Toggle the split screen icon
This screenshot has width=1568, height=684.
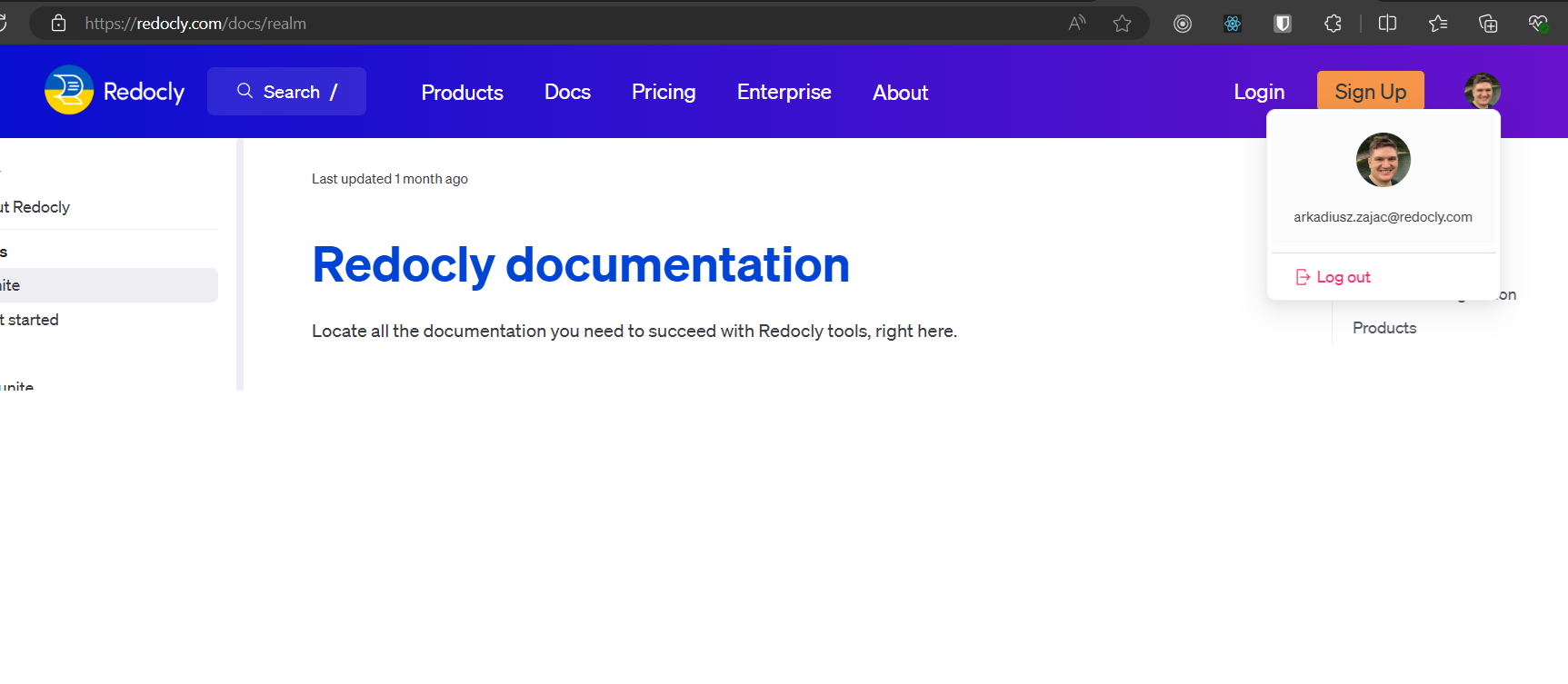(1387, 24)
